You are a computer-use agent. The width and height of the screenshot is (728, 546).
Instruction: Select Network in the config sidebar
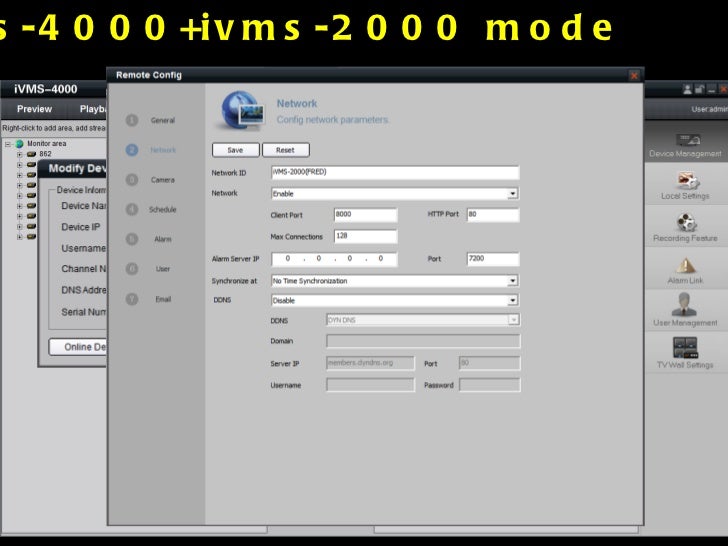click(163, 150)
